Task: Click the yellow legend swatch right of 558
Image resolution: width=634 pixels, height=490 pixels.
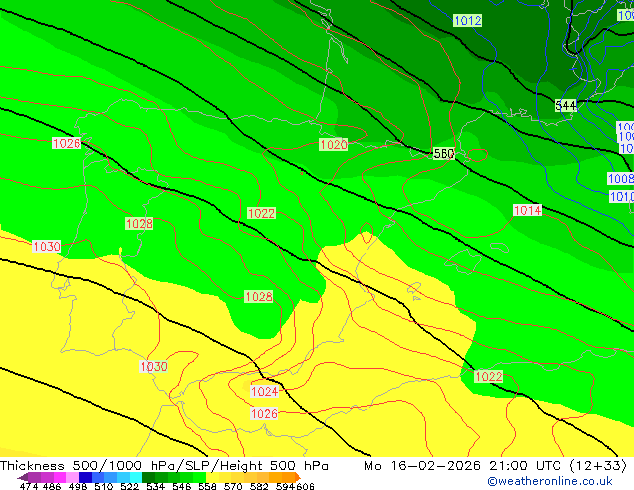Action: [212, 477]
